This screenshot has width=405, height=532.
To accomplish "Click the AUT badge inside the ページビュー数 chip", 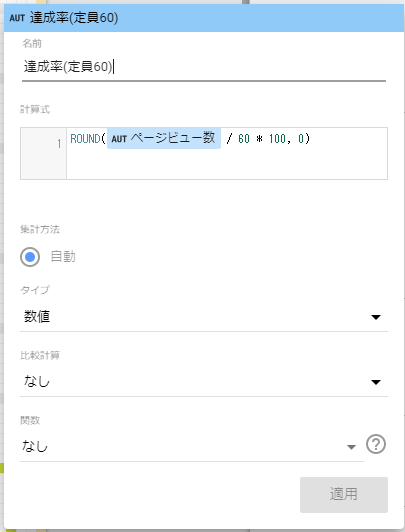I will (x=119, y=139).
